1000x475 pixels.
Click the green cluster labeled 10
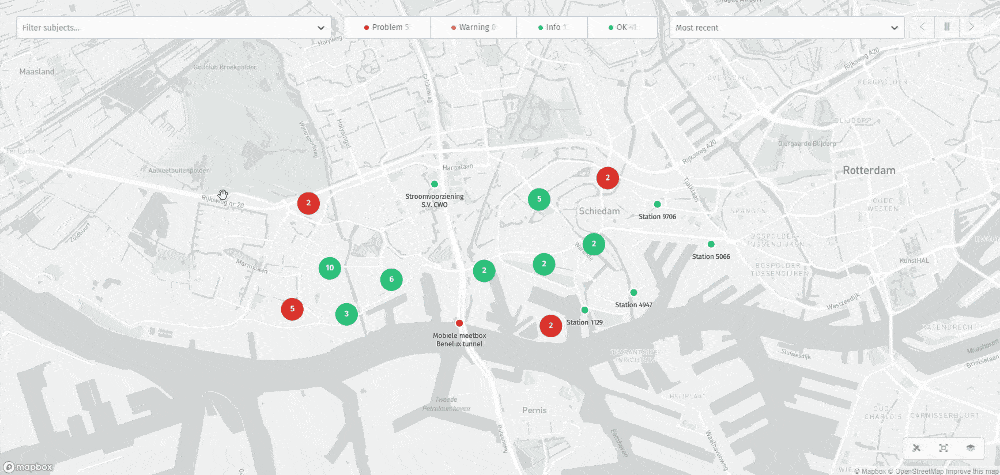329,267
